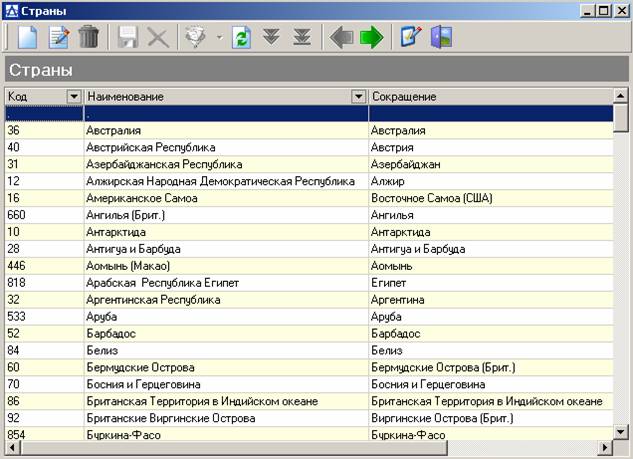
Task: Click the grey X cancel icon
Action: [158, 37]
